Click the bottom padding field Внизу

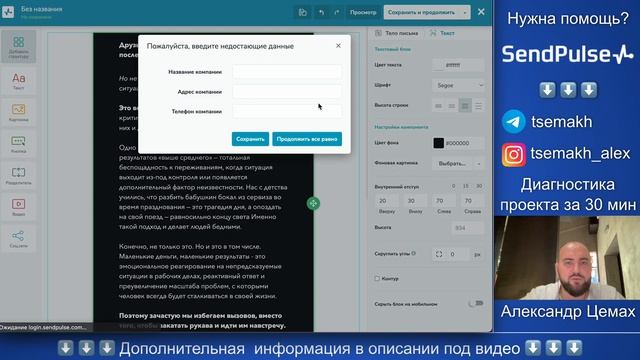(x=415, y=201)
